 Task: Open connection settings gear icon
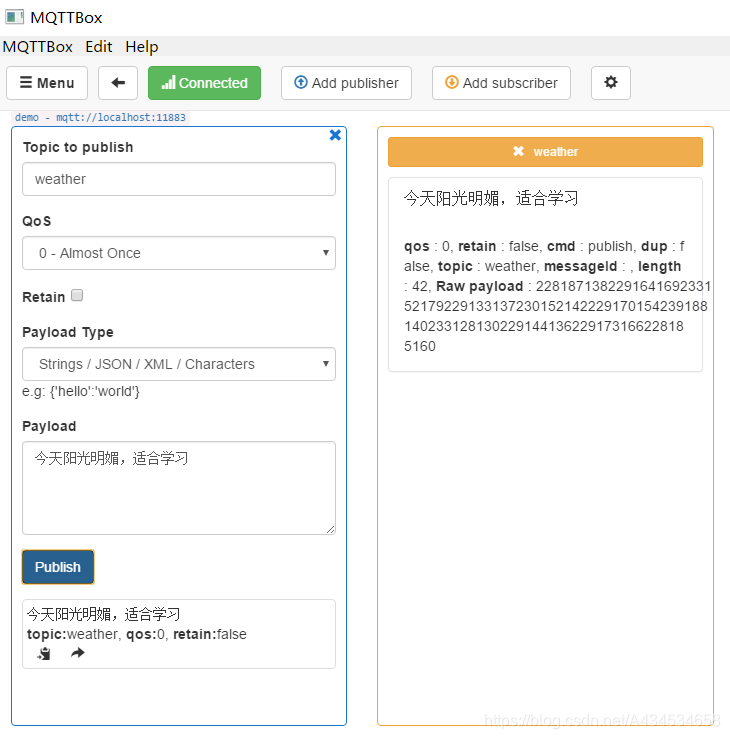tap(611, 83)
